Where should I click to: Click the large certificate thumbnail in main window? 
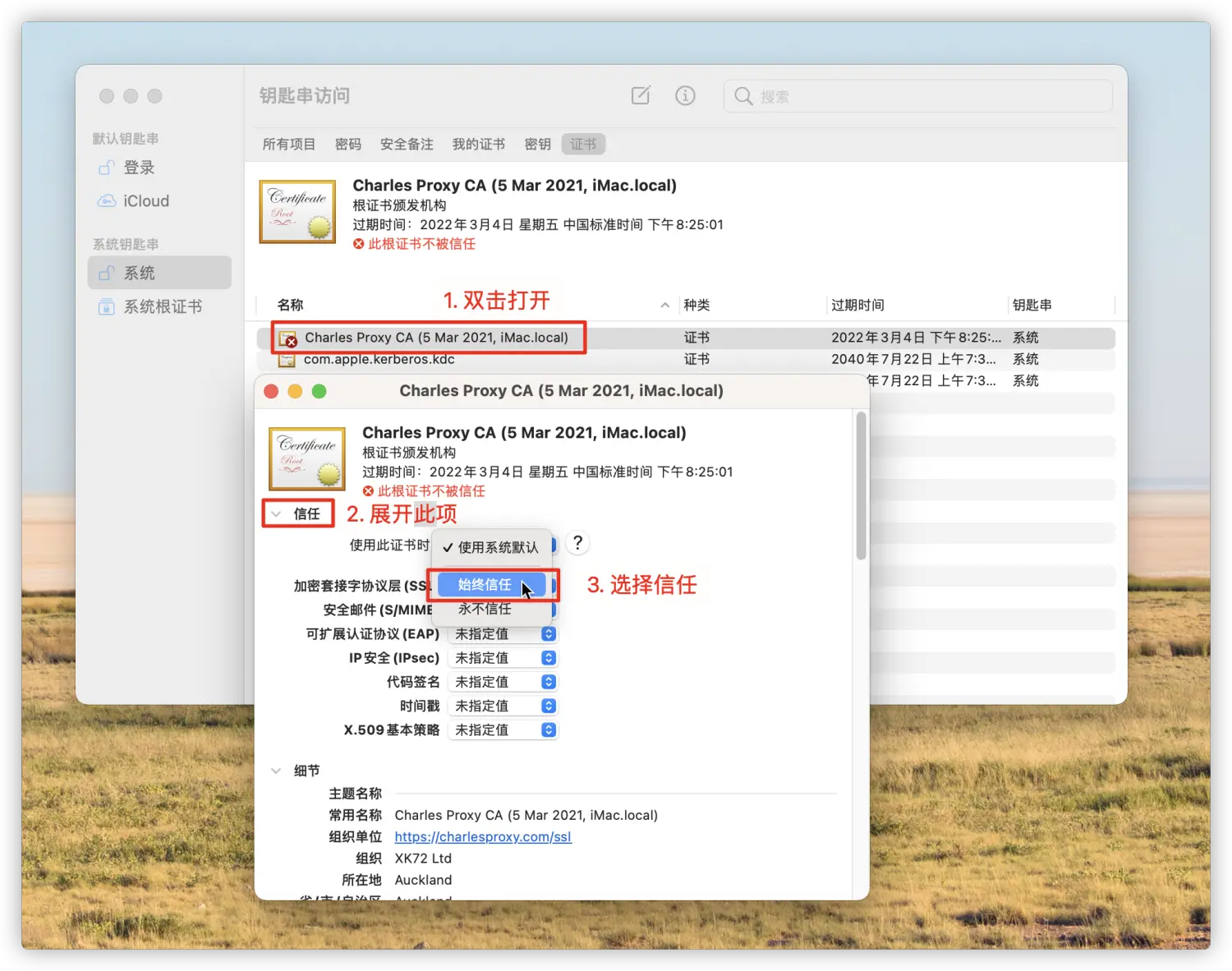[x=297, y=212]
